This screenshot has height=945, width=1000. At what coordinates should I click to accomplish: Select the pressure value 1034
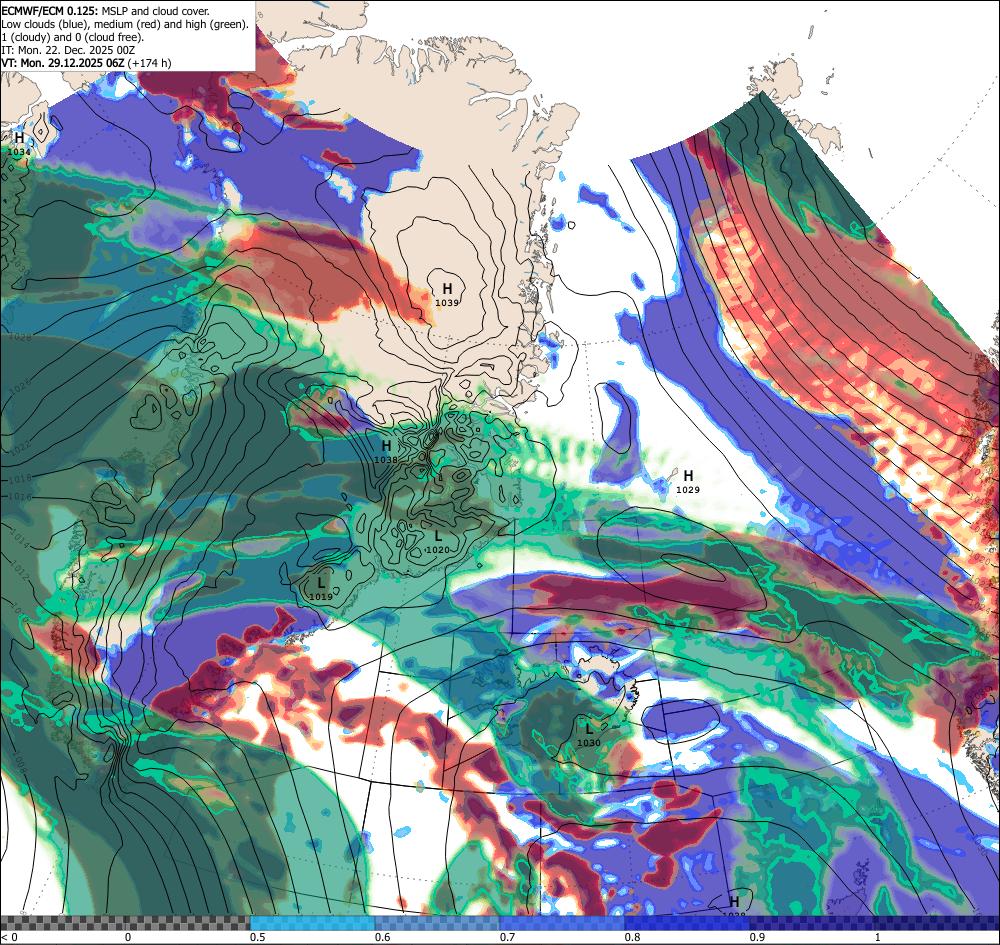pos(19,152)
